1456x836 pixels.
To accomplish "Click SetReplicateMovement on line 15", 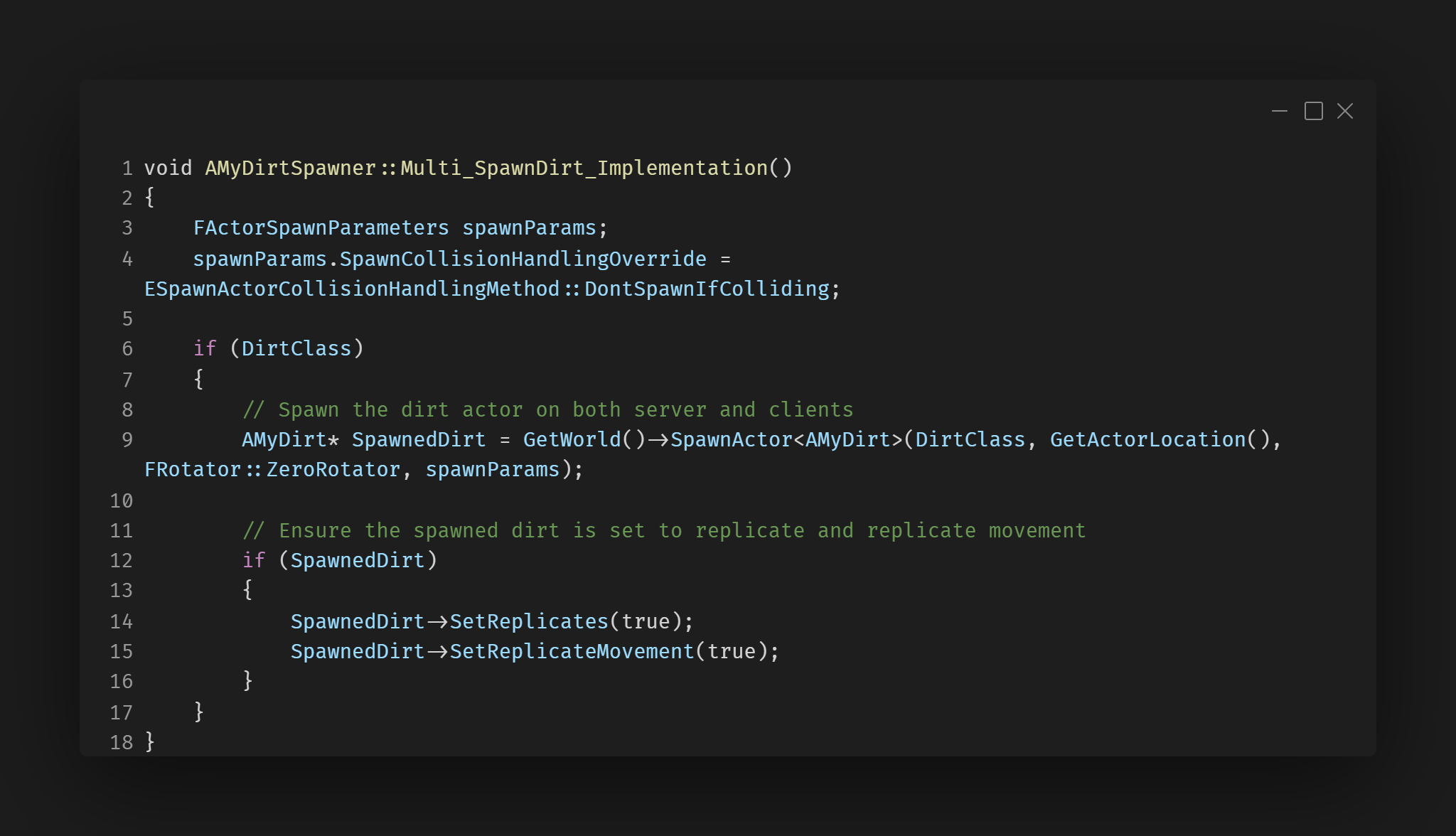I will click(x=572, y=652).
